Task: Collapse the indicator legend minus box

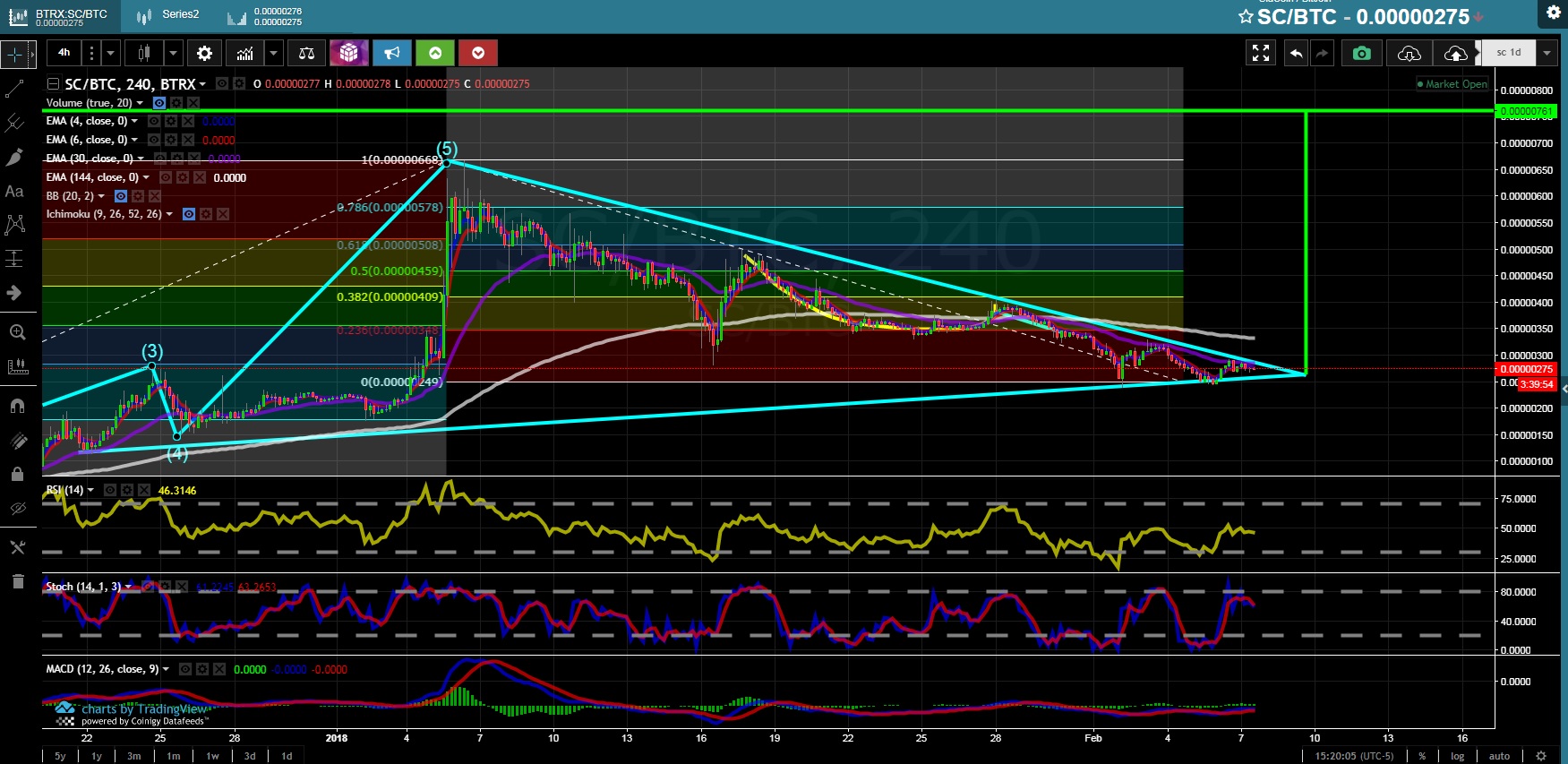Action: pos(53,83)
